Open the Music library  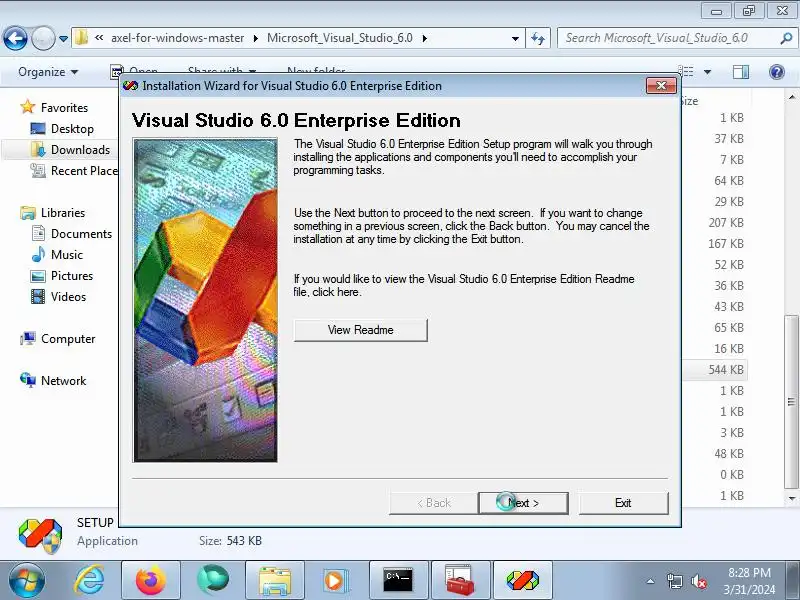pos(67,255)
